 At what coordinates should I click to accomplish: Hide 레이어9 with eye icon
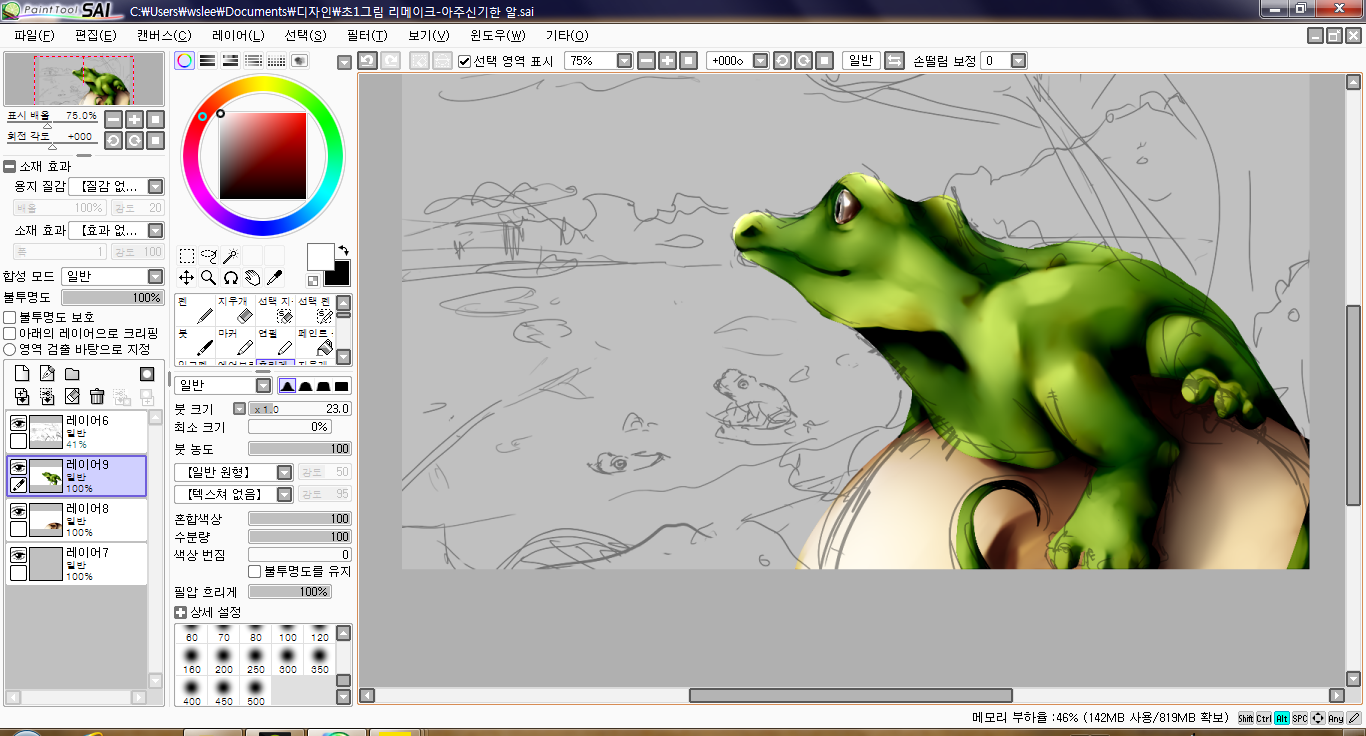point(18,467)
